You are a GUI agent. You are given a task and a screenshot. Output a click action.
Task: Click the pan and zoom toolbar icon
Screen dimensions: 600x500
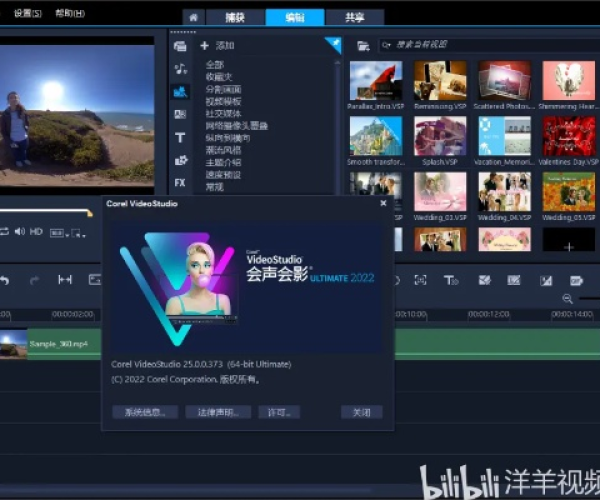pyautogui.click(x=514, y=280)
